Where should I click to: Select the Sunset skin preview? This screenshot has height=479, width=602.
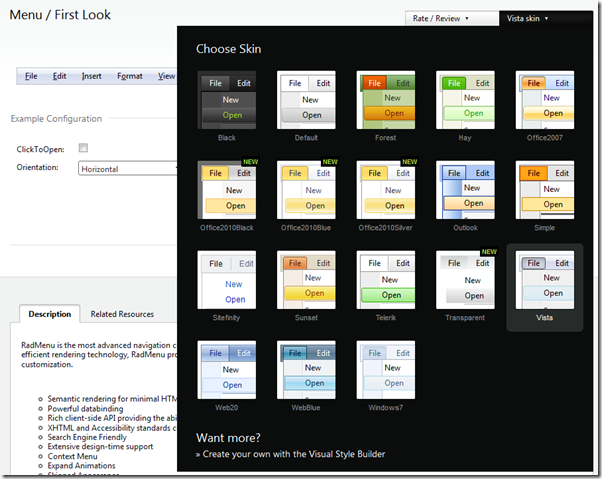[306, 280]
